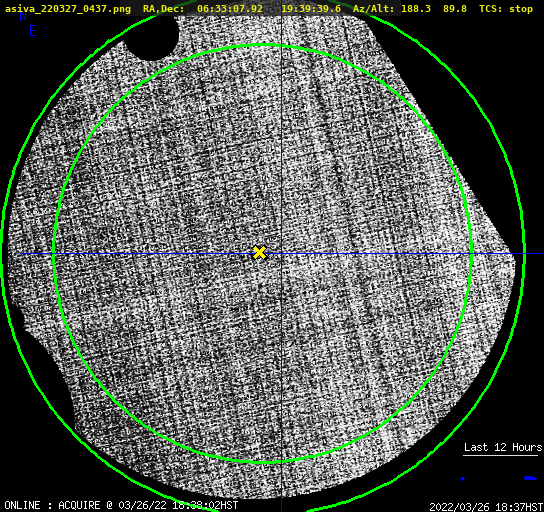
Task: Click the outer green horizon ring at left edge
Action: click(3, 255)
